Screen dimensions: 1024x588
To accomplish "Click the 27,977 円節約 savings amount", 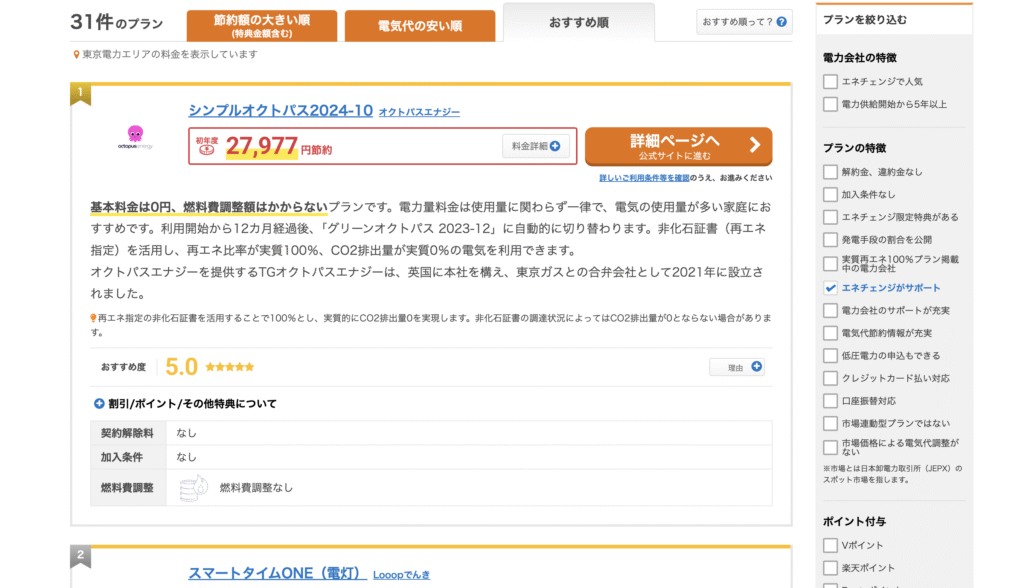I will pyautogui.click(x=279, y=146).
